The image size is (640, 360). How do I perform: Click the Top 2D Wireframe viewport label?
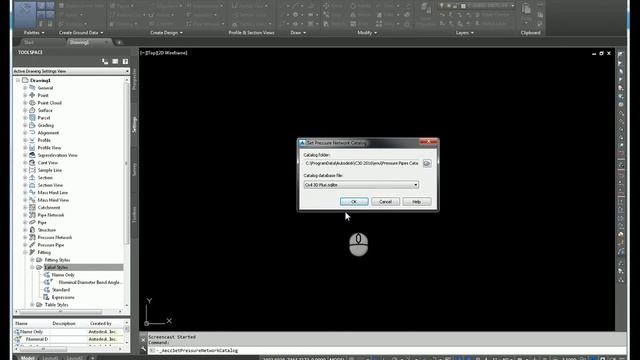point(164,53)
